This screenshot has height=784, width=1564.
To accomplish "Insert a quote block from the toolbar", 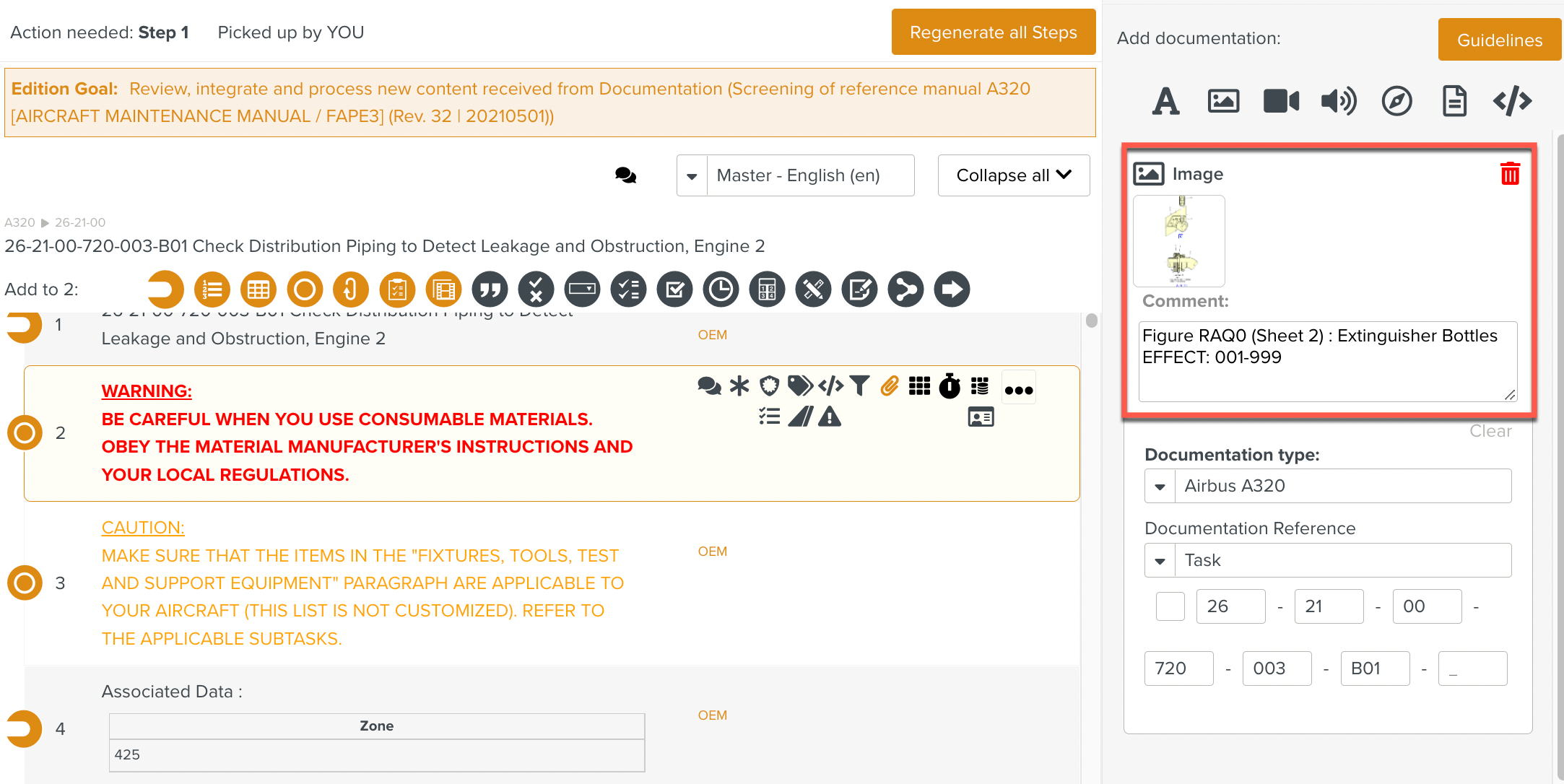I will coord(490,289).
